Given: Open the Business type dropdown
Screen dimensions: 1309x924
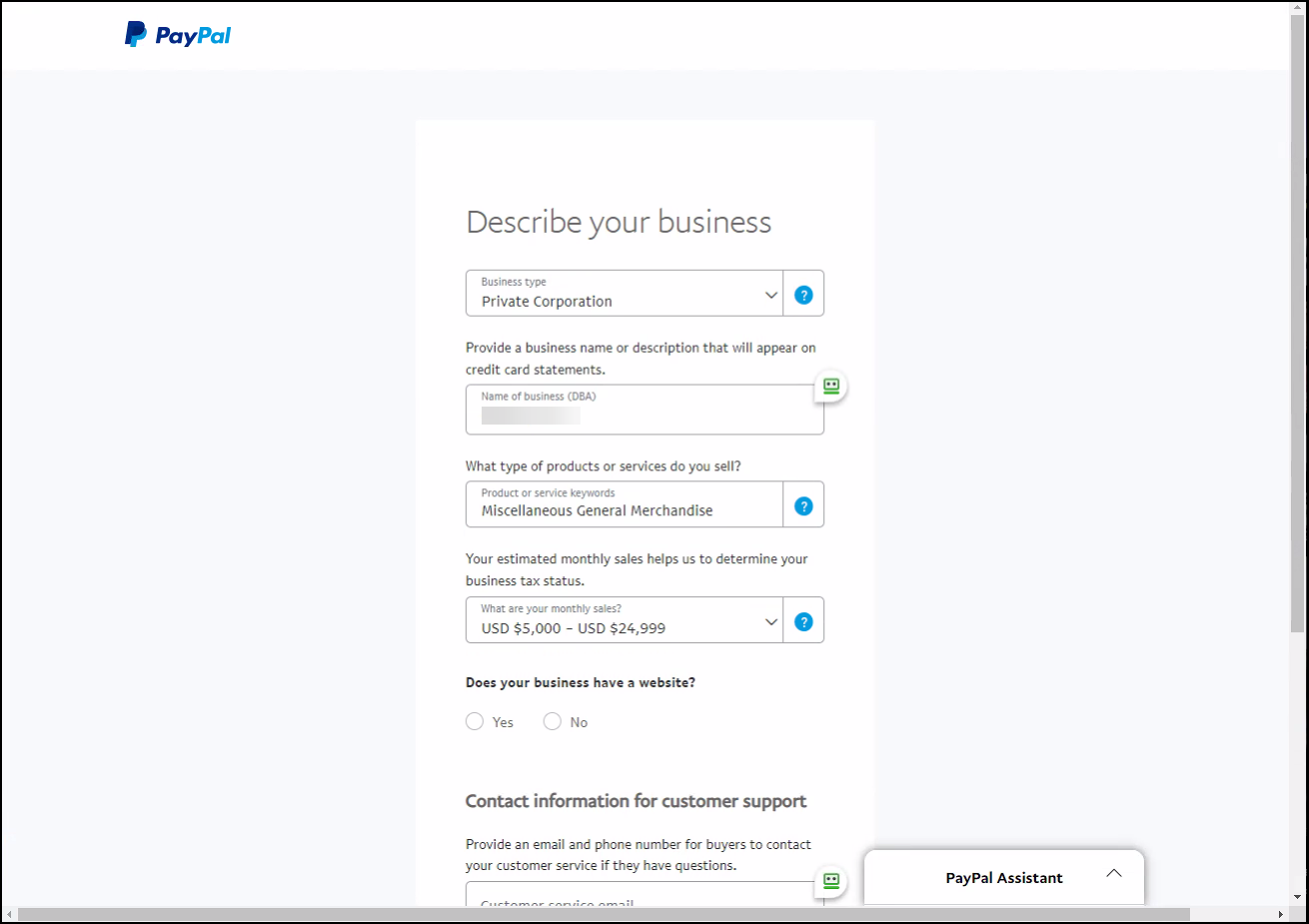Looking at the screenshot, I should [x=625, y=293].
